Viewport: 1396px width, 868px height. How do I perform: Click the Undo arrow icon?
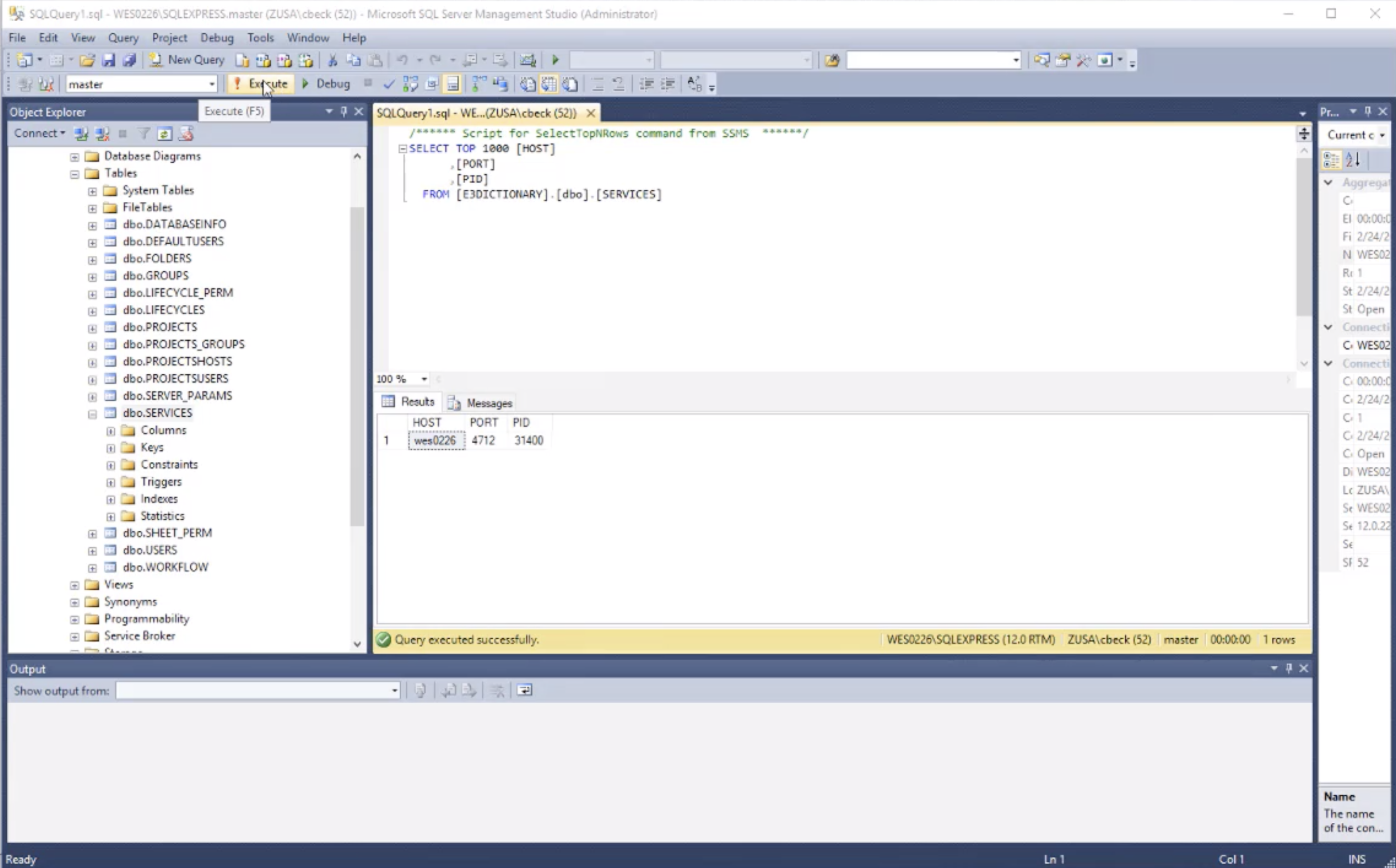(404, 60)
